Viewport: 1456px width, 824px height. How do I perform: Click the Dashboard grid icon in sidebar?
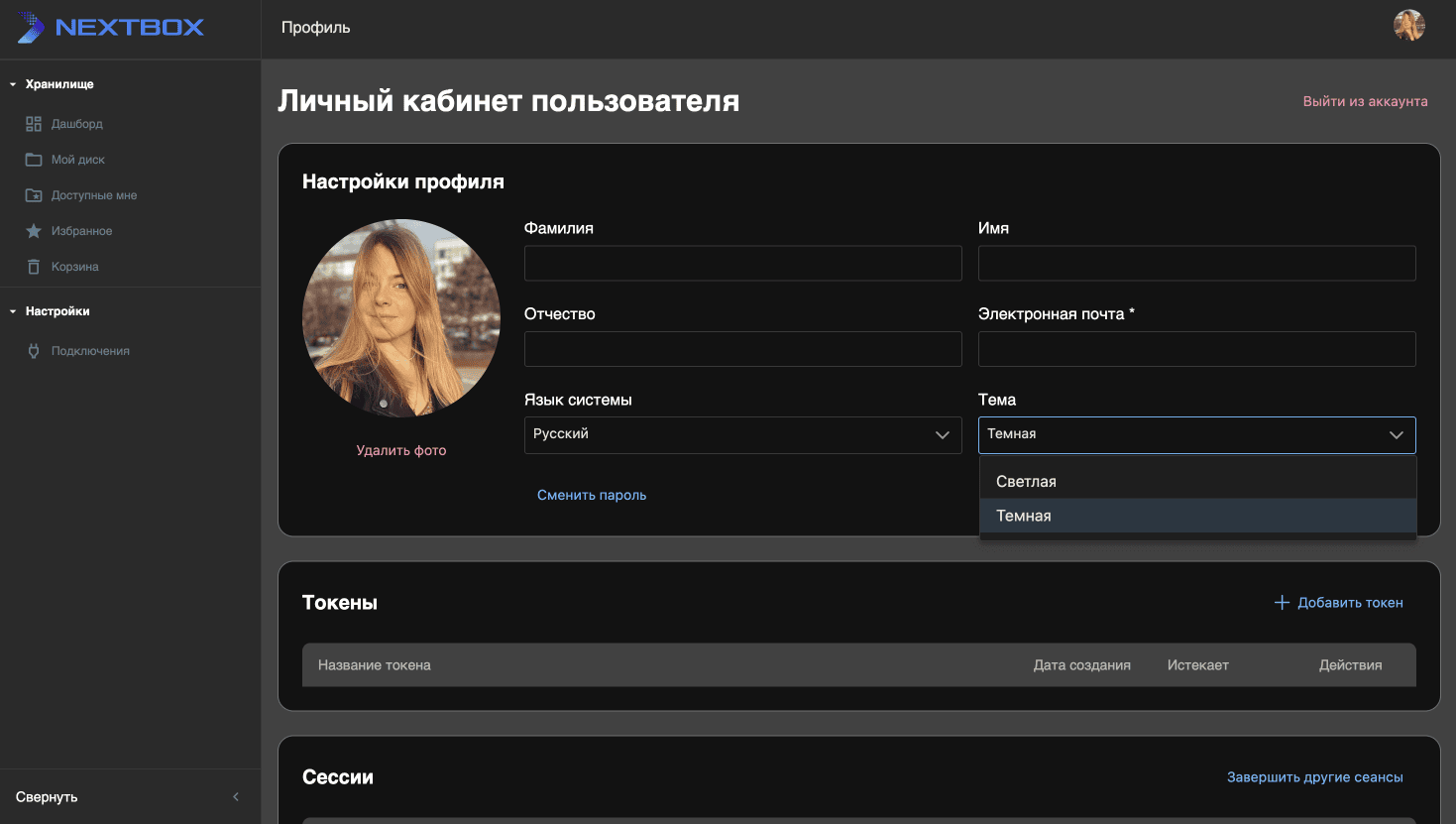[34, 124]
